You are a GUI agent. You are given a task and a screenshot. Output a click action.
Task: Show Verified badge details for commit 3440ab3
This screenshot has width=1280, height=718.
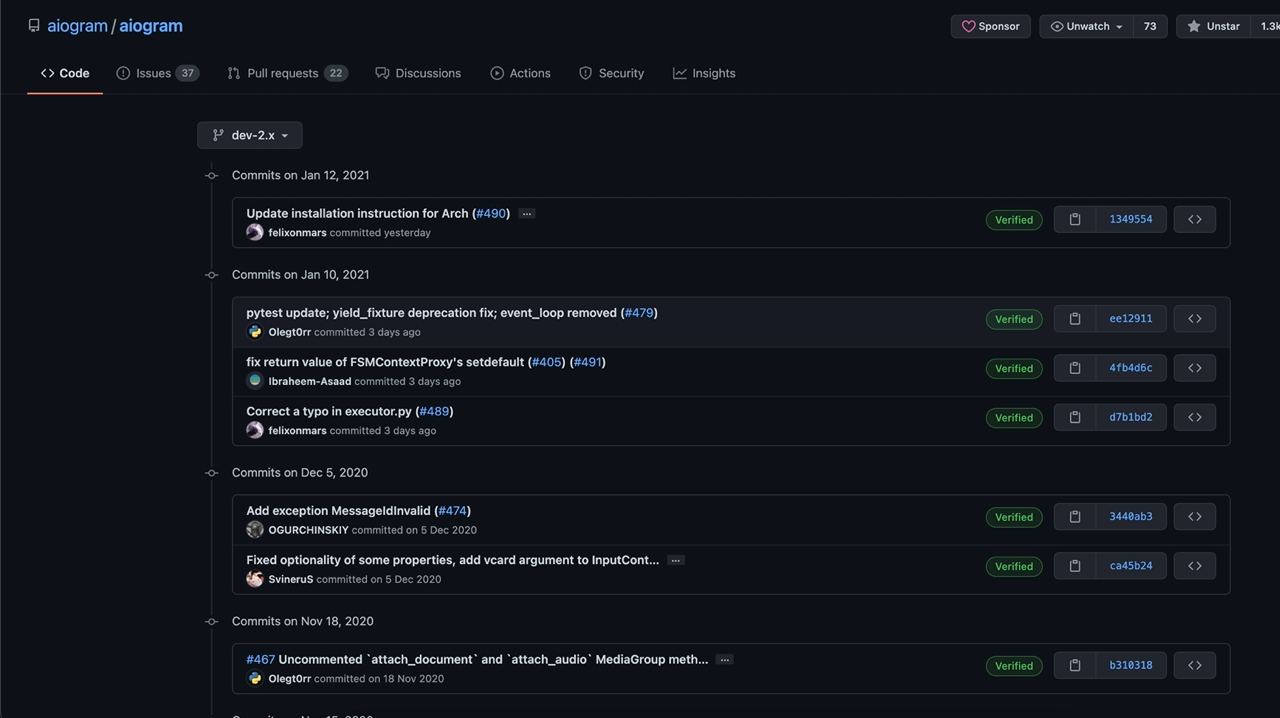1014,517
